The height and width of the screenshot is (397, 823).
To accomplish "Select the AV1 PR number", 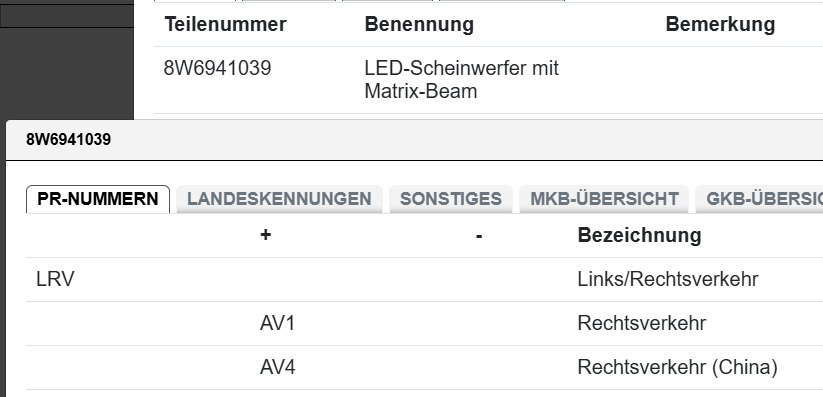I will tap(277, 323).
